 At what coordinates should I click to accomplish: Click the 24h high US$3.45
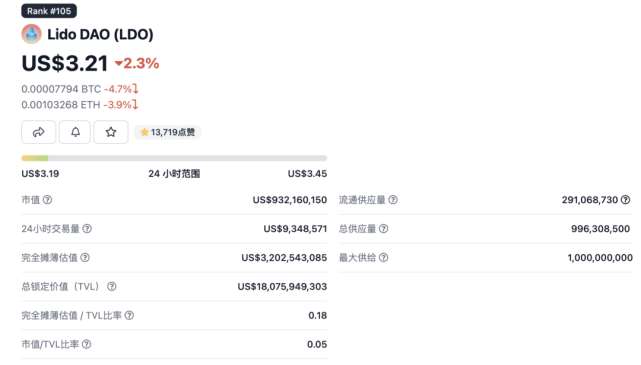[x=307, y=174]
